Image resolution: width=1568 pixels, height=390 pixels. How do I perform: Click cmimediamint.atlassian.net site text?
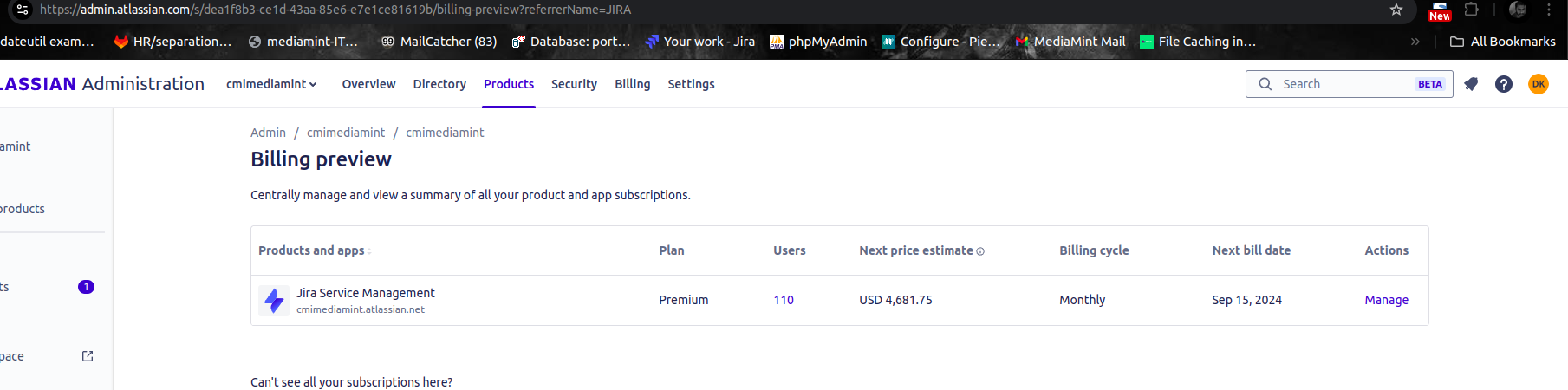coord(361,309)
